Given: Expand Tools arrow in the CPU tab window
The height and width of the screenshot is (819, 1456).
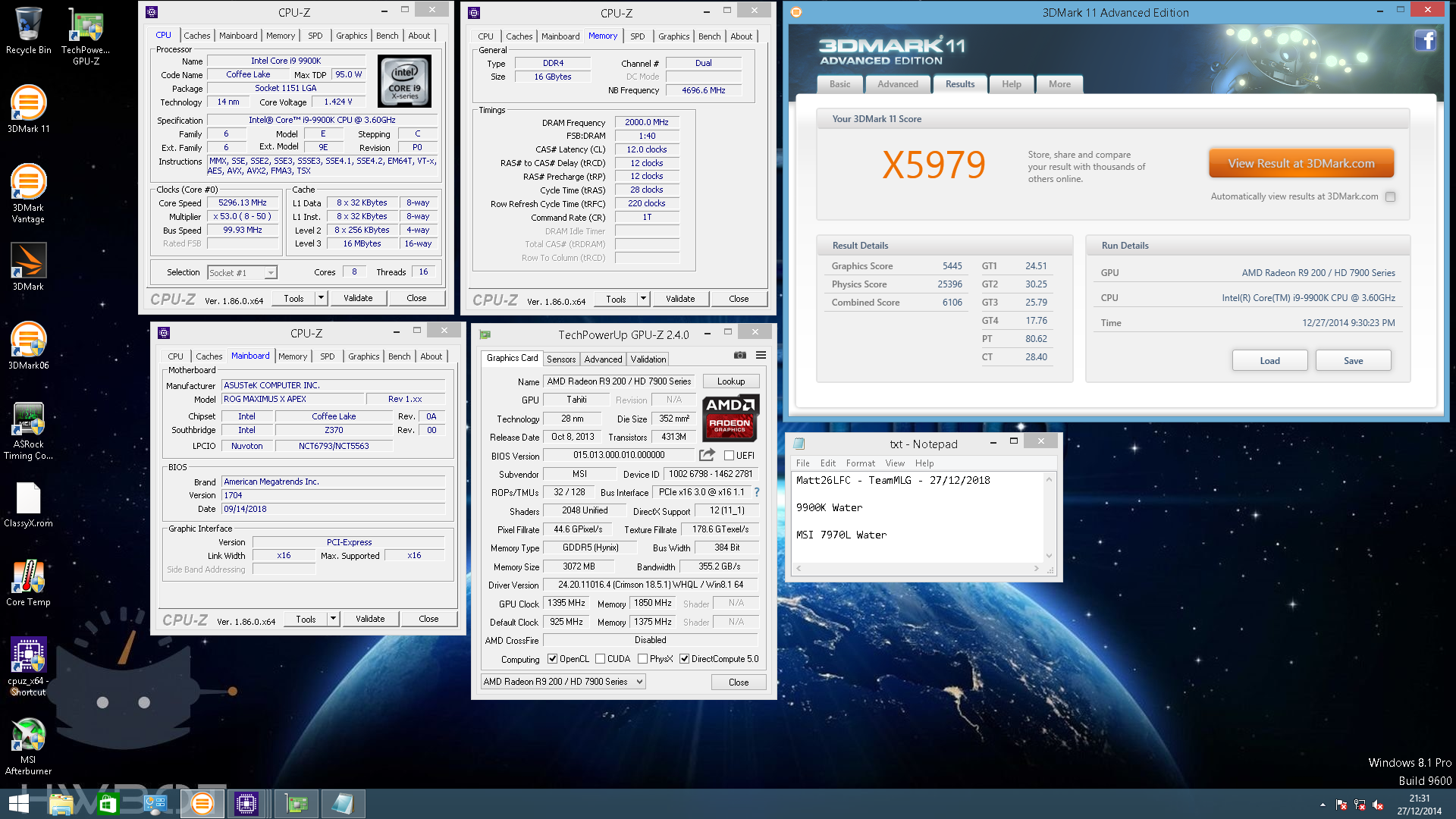Looking at the screenshot, I should (322, 298).
